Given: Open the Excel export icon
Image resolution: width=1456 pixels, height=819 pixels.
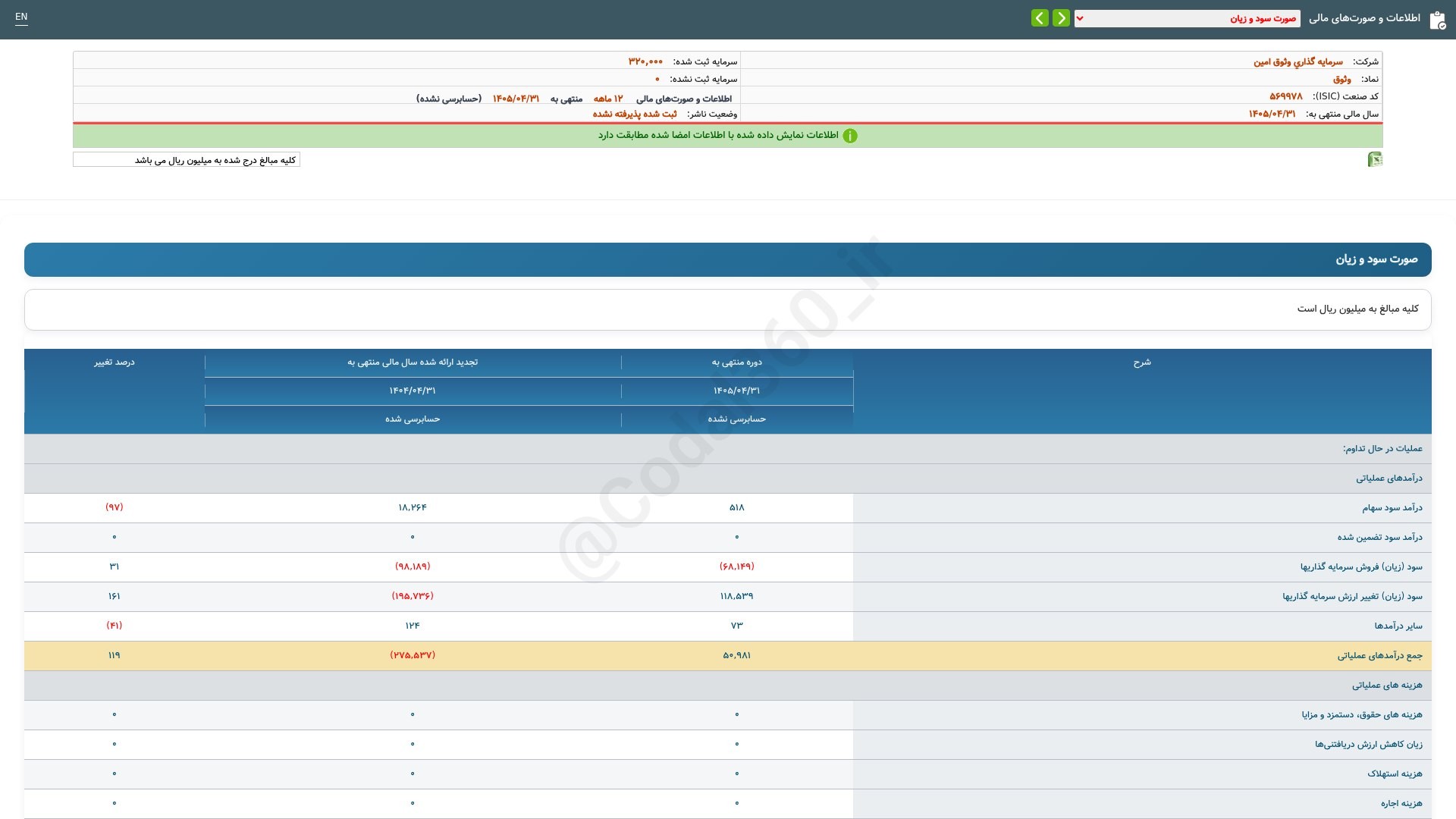Looking at the screenshot, I should click(1375, 159).
